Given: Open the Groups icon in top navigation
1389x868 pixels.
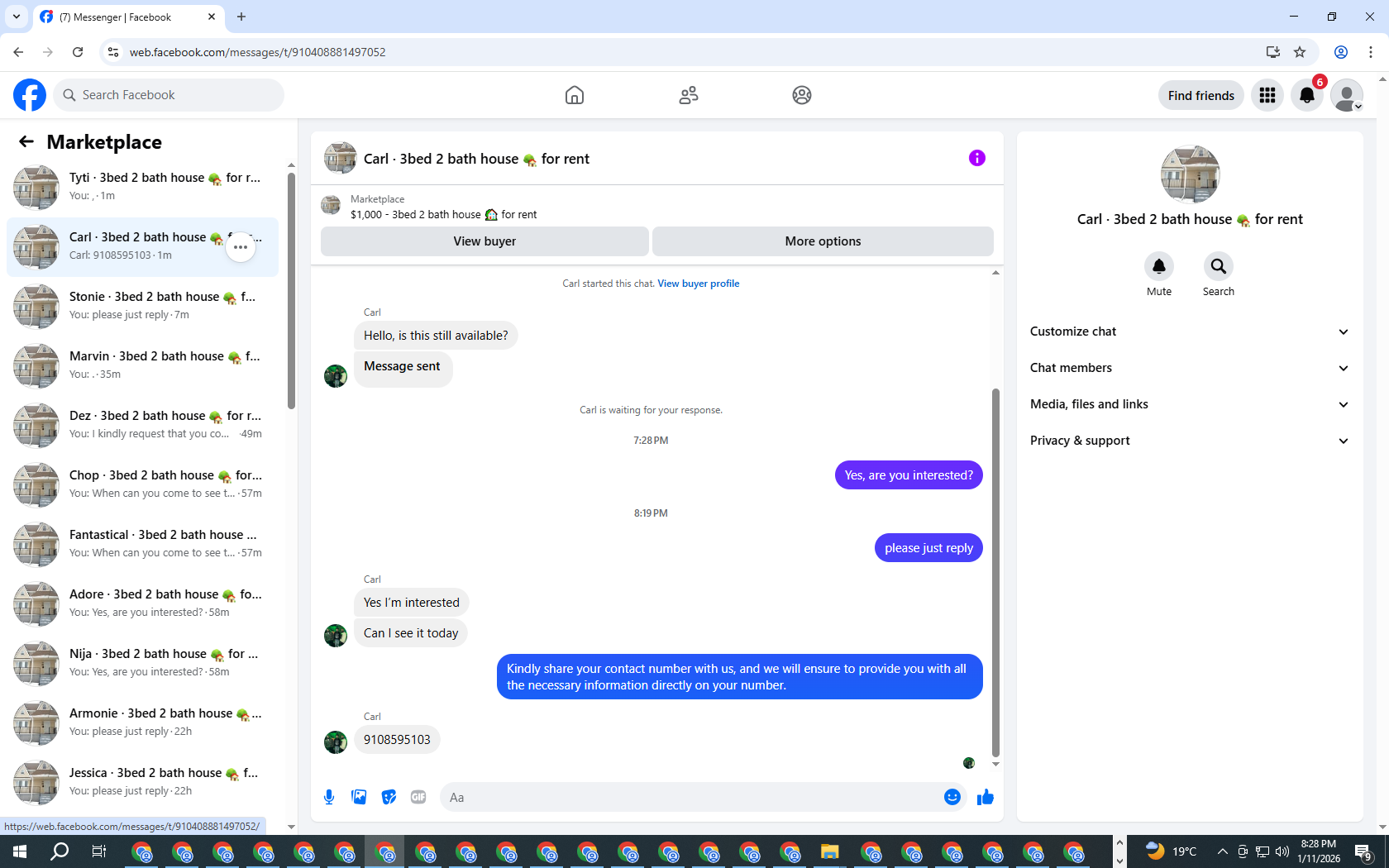Looking at the screenshot, I should click(x=802, y=95).
